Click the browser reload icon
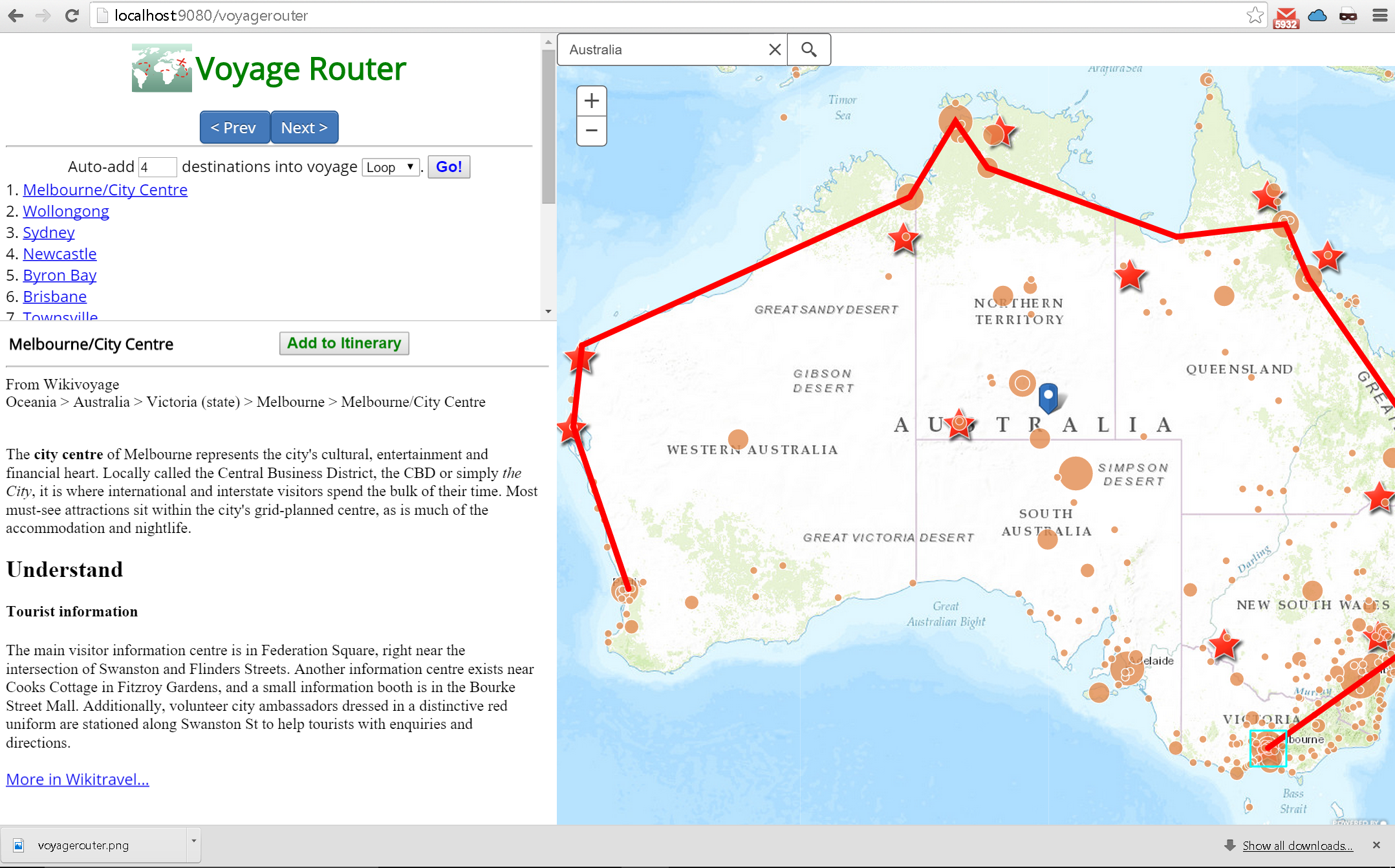1395x868 pixels. point(72,16)
